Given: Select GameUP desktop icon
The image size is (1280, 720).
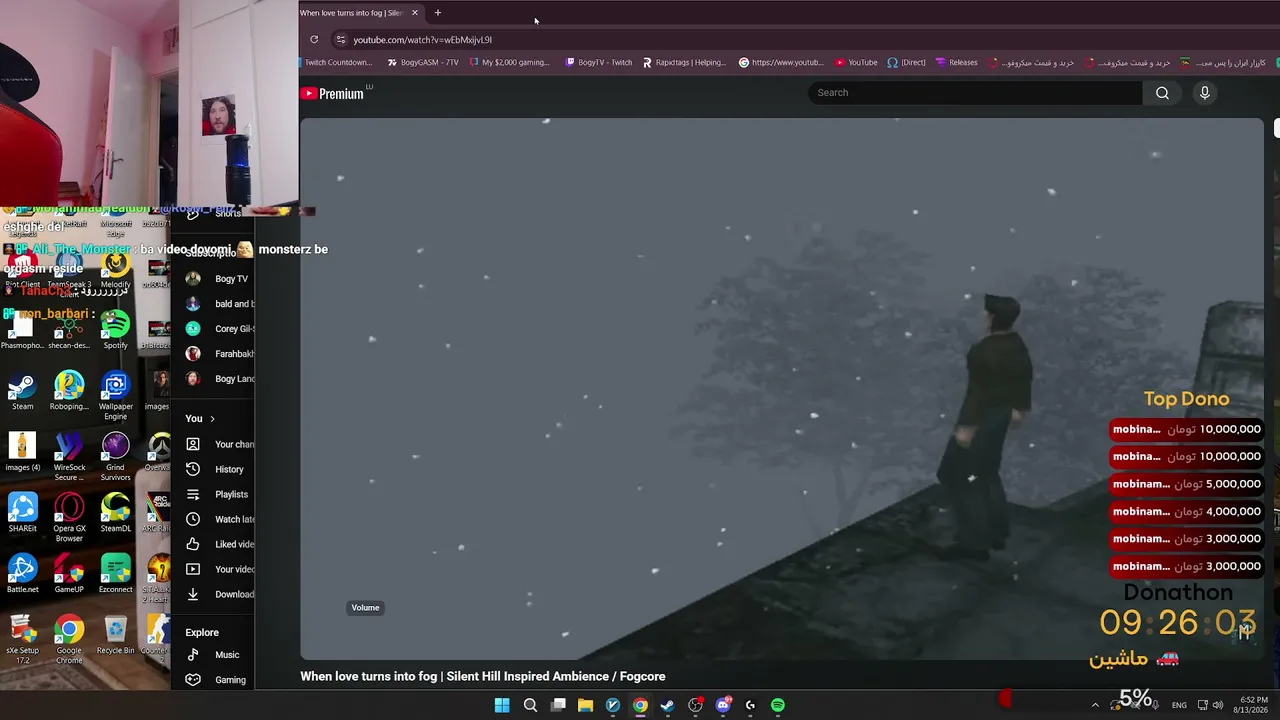Looking at the screenshot, I should pos(69,574).
